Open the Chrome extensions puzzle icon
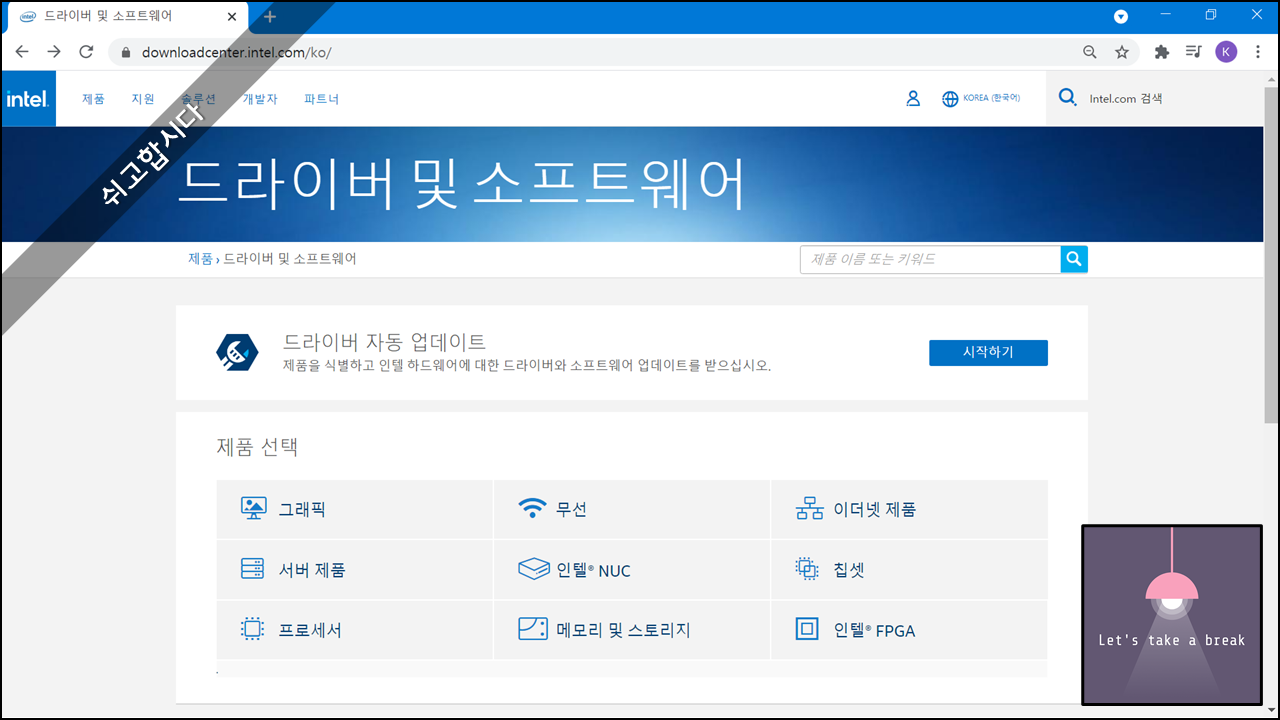 [1161, 52]
